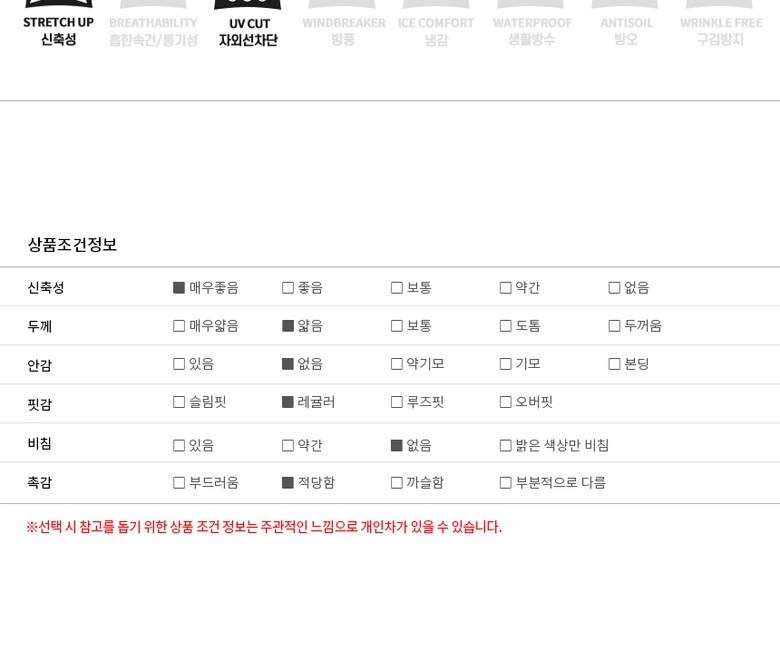The width and height of the screenshot is (780, 670).
Task: Tick the 부드러움 checkbox in 촉감 row
Action: (x=179, y=483)
